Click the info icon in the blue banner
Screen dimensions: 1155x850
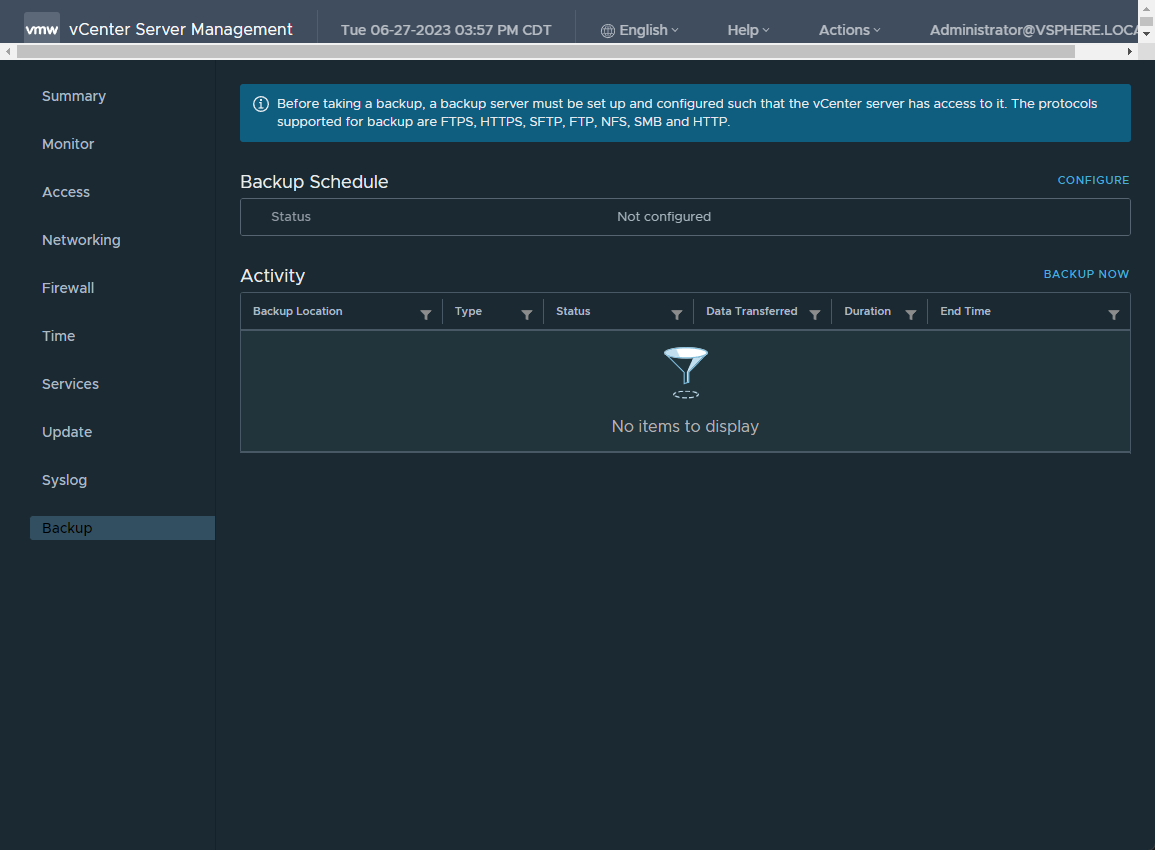[261, 104]
